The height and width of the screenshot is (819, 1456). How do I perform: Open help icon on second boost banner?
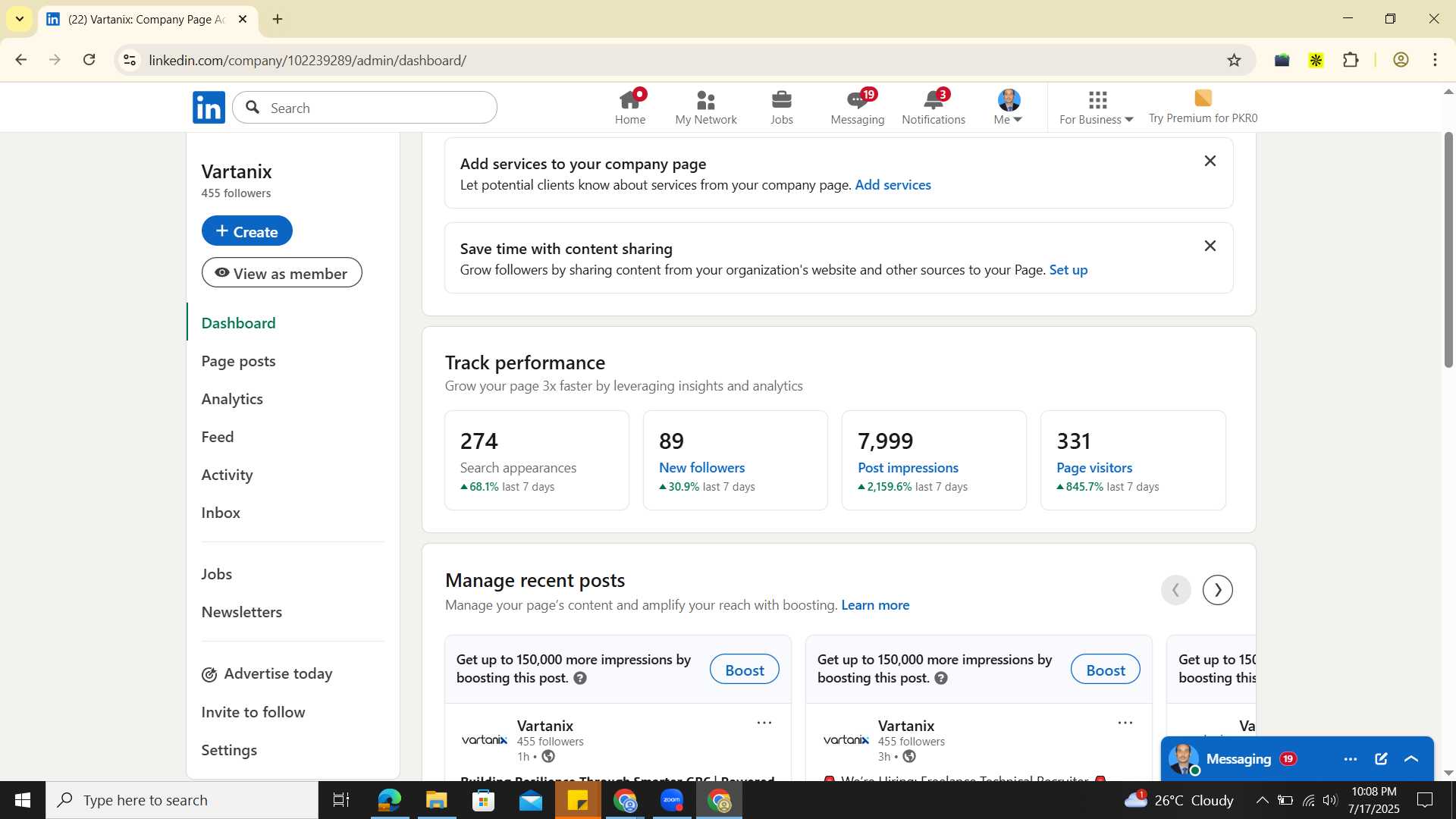941,679
